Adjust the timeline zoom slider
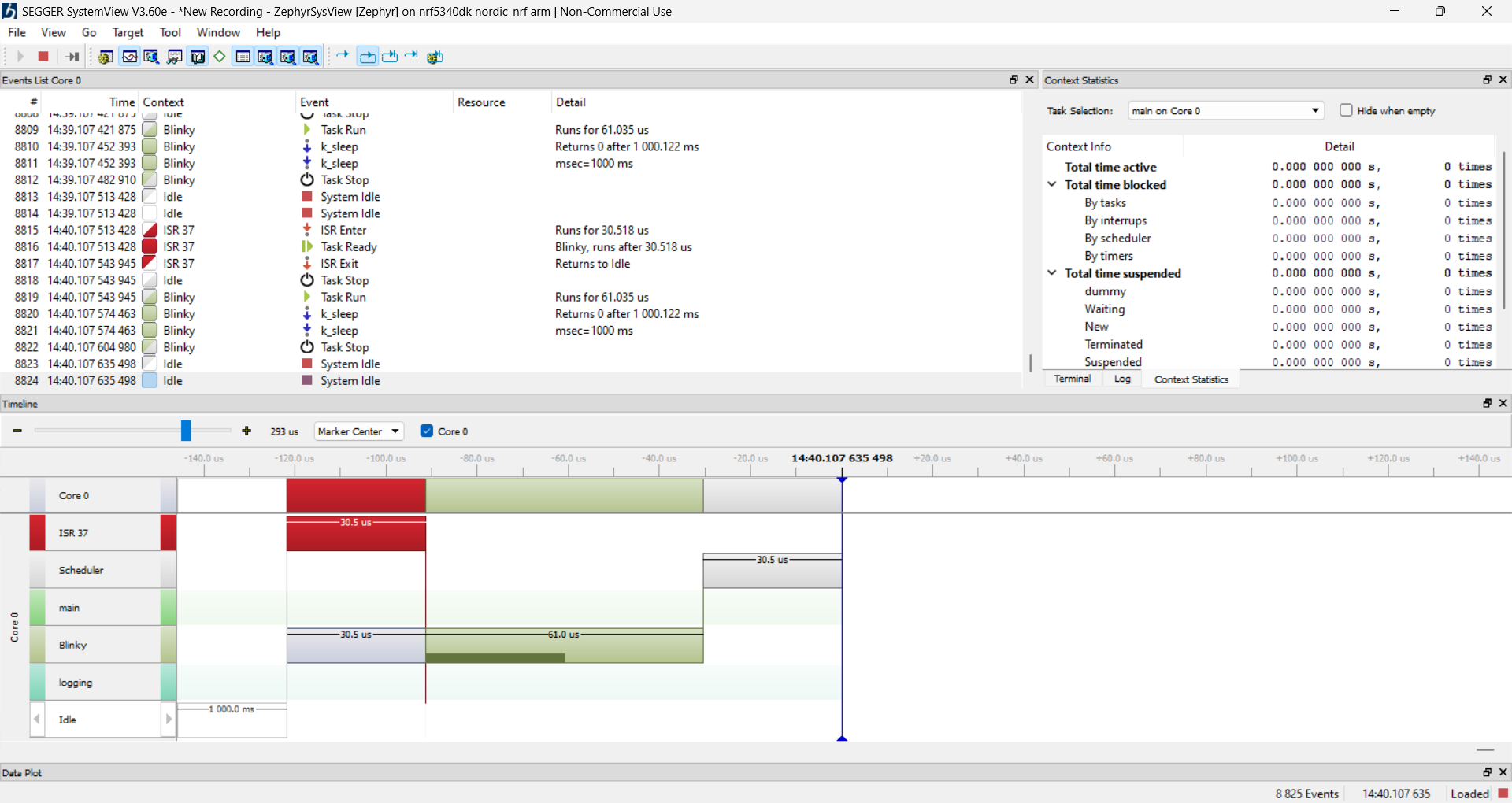Screen dimensions: 1512x803 click(186, 431)
